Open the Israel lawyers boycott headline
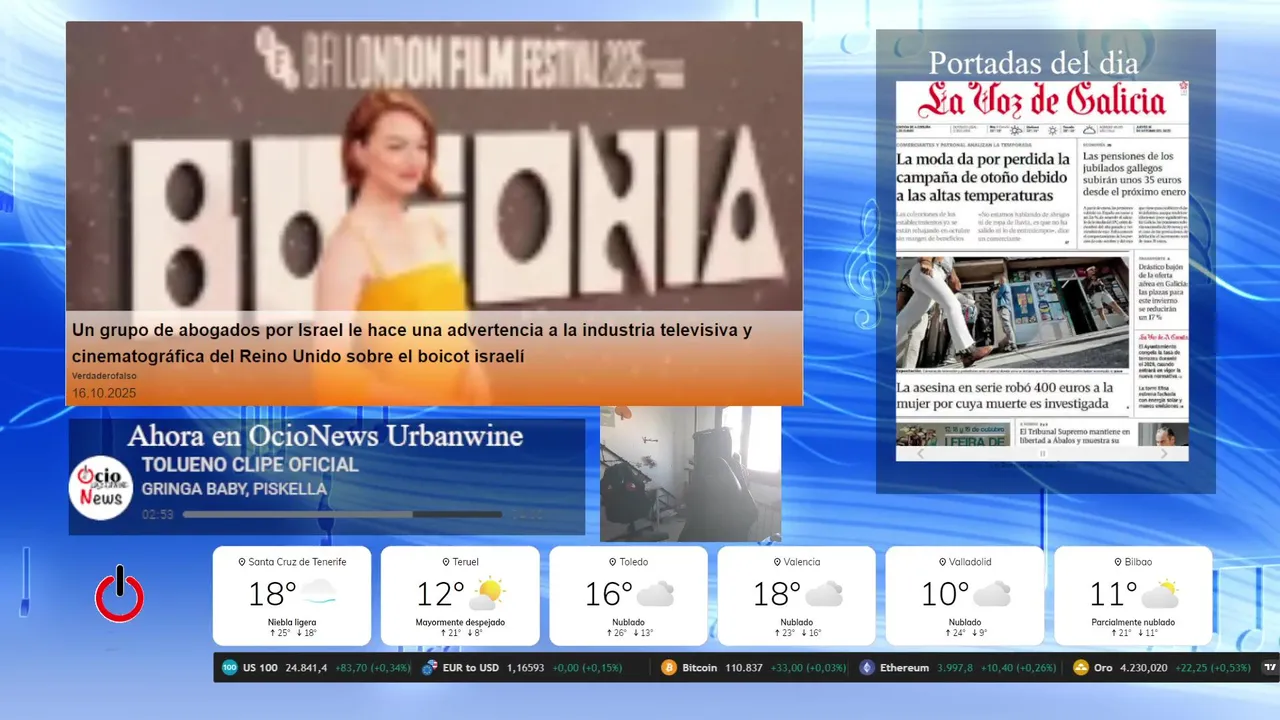The image size is (1280, 720). (x=412, y=343)
